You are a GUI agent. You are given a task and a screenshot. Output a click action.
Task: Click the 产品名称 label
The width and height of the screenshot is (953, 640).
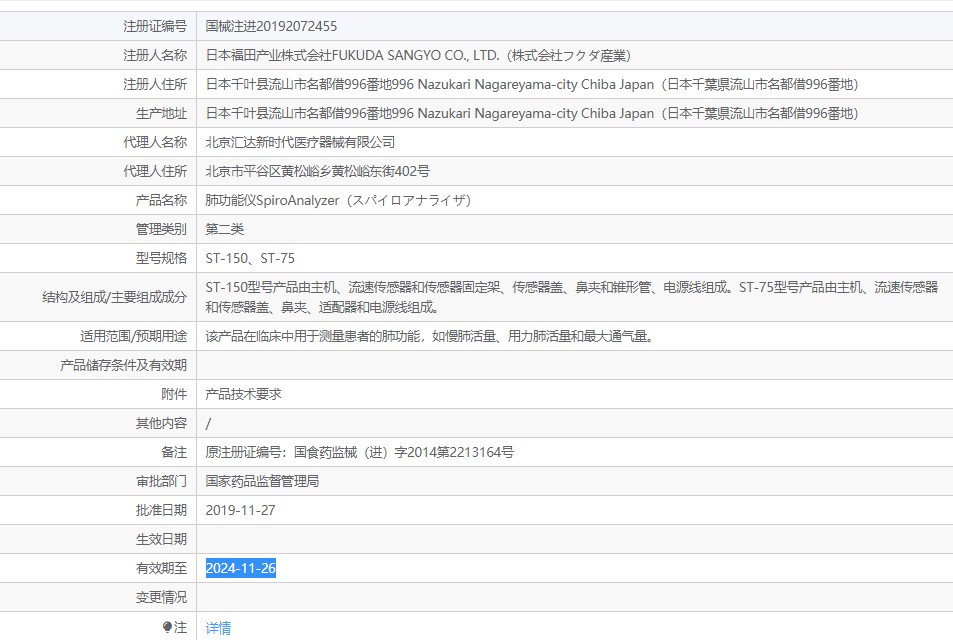click(x=161, y=201)
